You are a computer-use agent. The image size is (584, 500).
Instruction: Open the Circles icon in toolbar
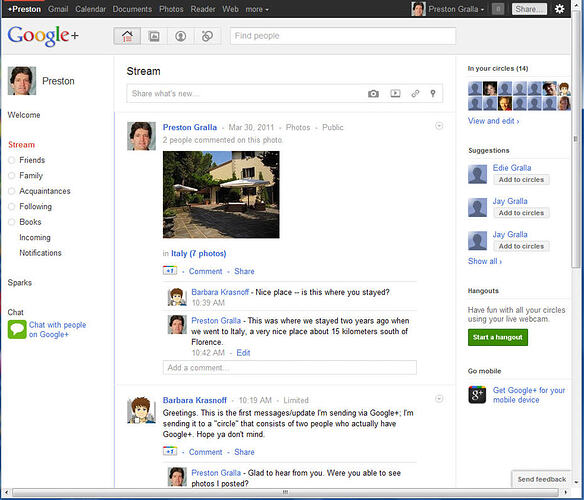point(207,36)
